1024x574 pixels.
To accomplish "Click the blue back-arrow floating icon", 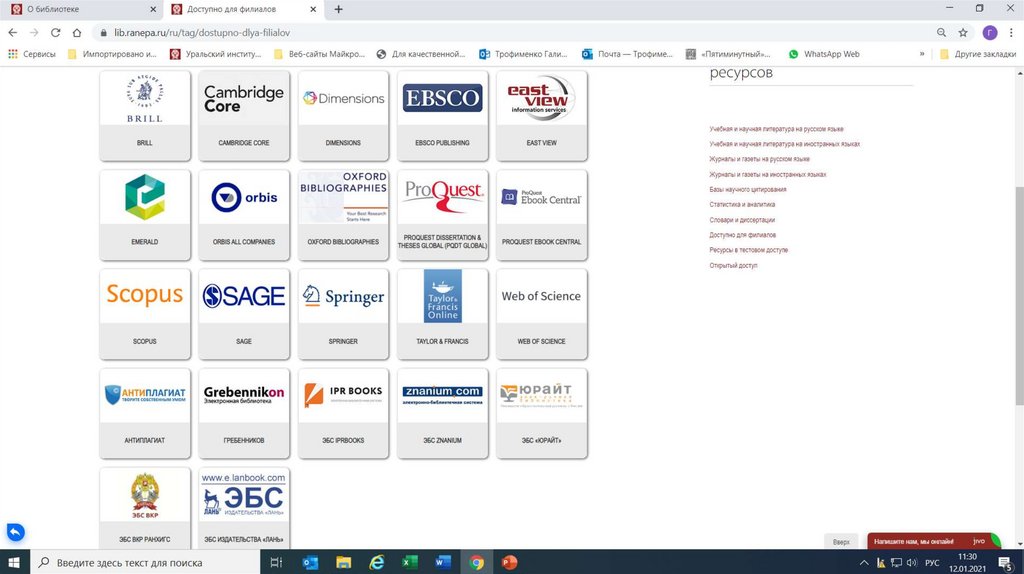I will click(16, 532).
